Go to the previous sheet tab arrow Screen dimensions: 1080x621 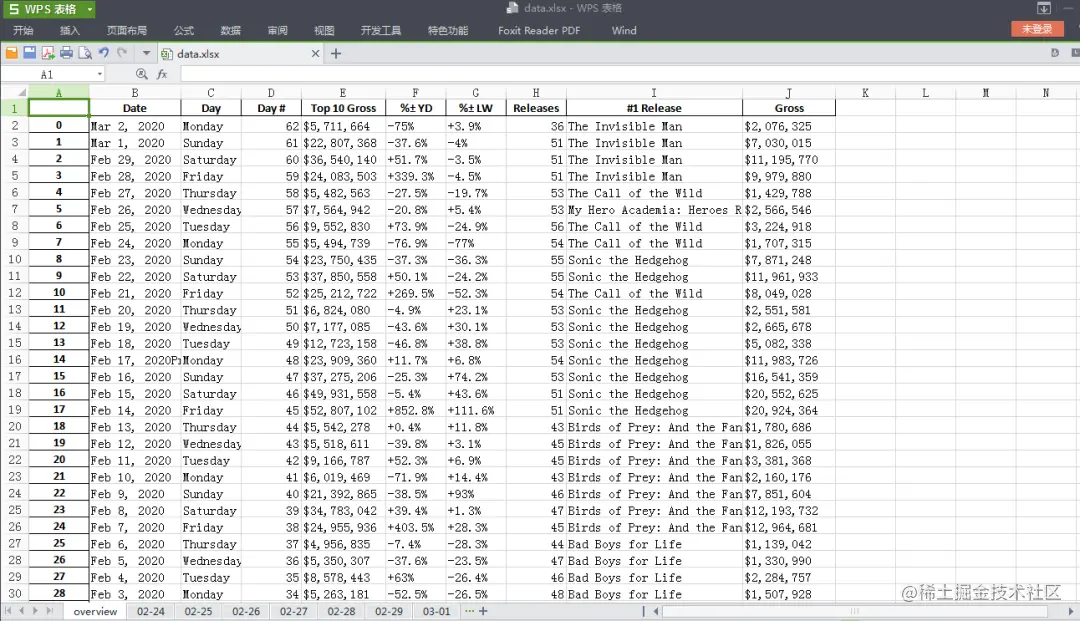coord(21,611)
